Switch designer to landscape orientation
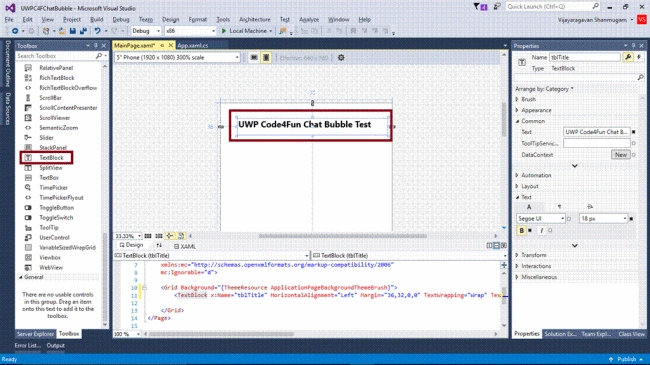650x365 pixels. (x=254, y=58)
